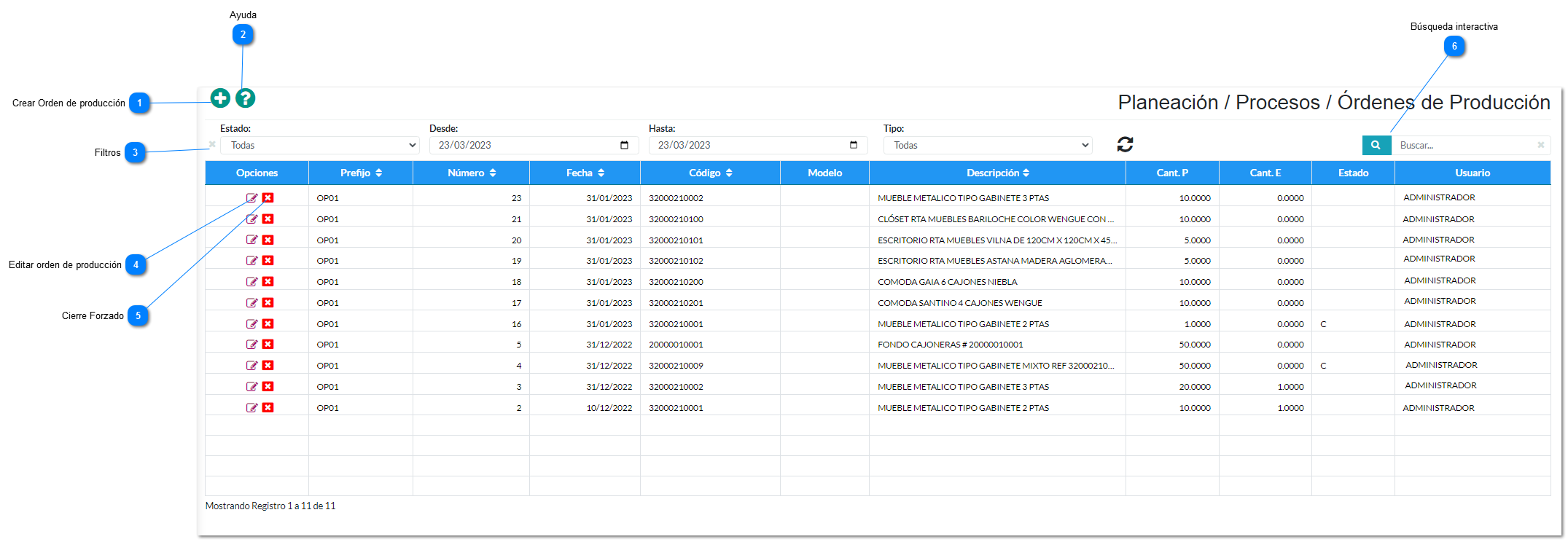Click Estado value C in order 16 row
Image resolution: width=1568 pixels, height=542 pixels.
pyautogui.click(x=1324, y=323)
